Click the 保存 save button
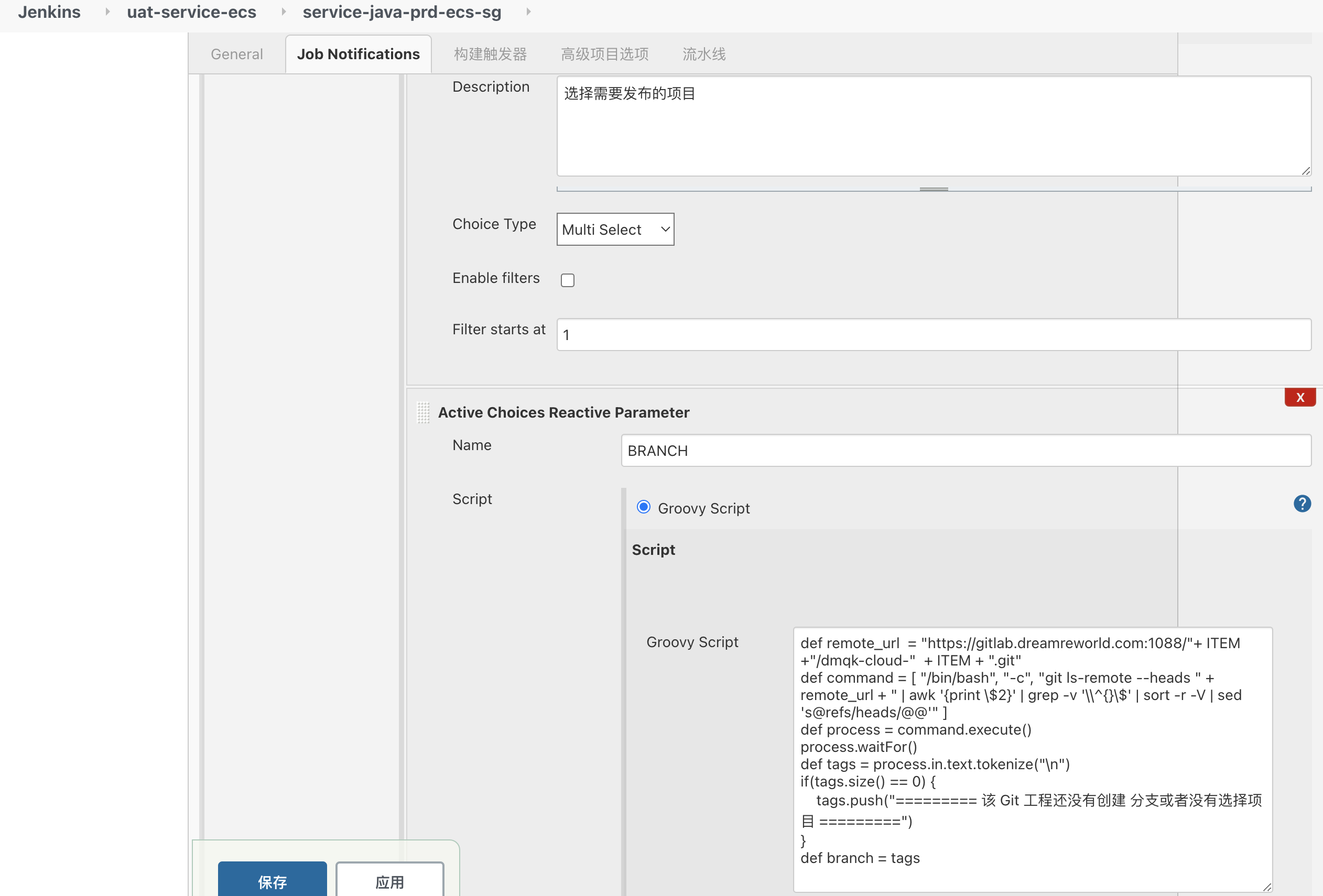 click(272, 881)
